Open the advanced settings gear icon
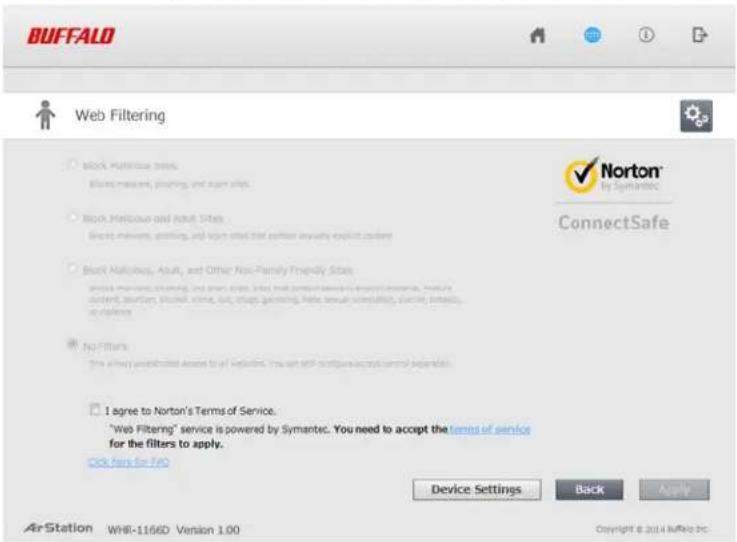Screen dimensions: 737x542 tap(696, 116)
